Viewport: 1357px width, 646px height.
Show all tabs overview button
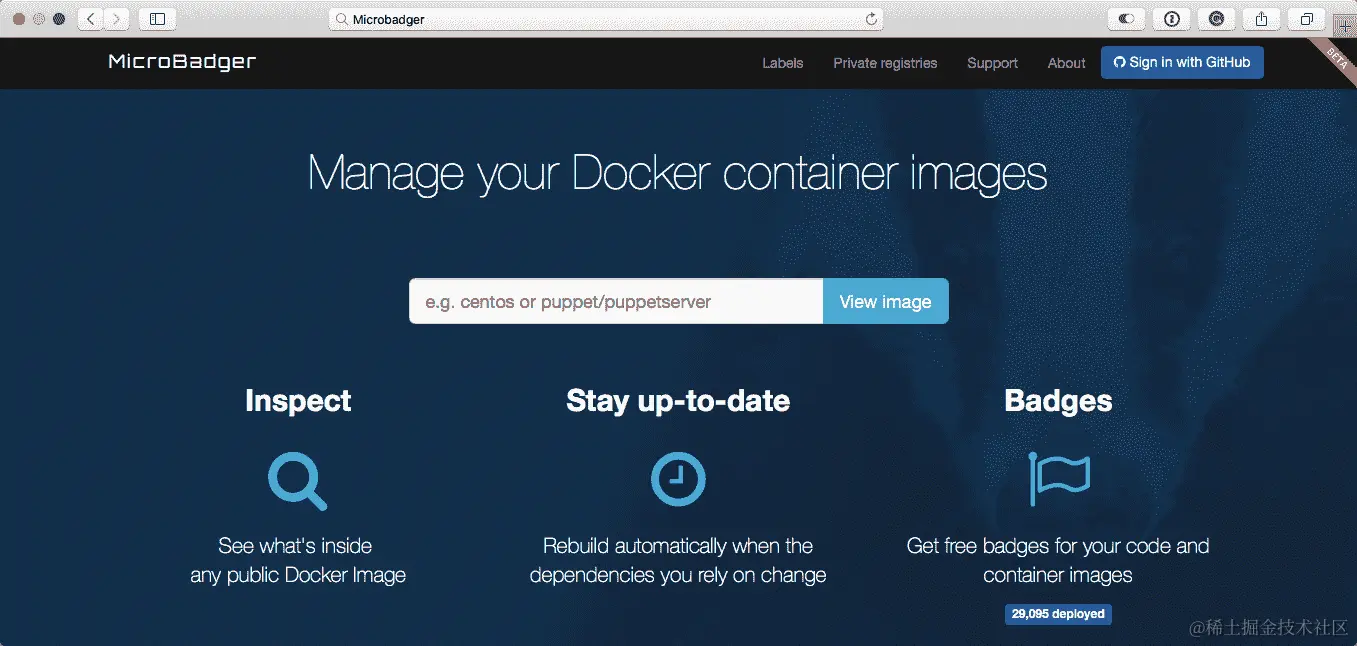(1307, 19)
